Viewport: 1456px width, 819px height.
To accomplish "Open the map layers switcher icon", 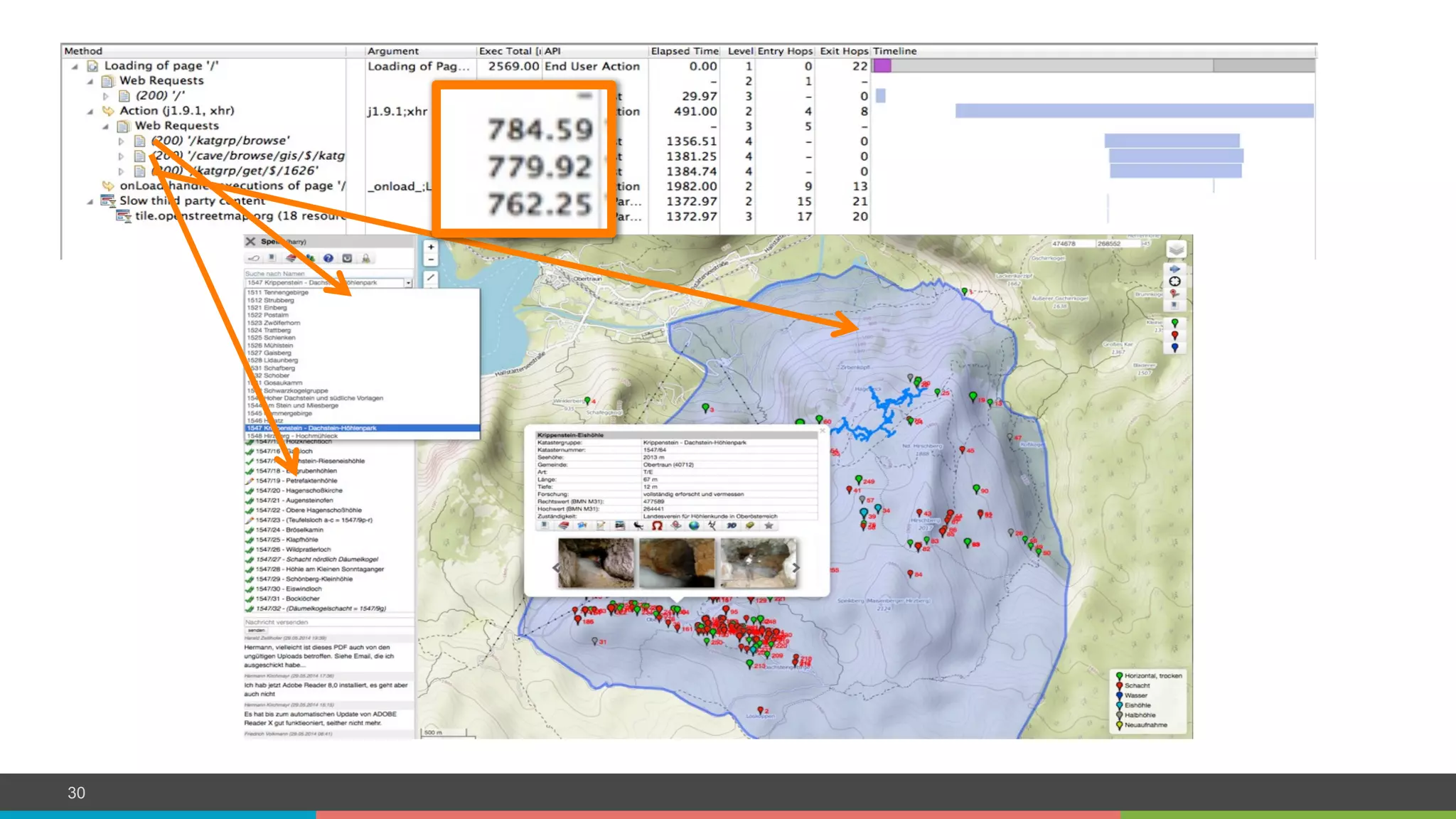I will (x=1176, y=250).
